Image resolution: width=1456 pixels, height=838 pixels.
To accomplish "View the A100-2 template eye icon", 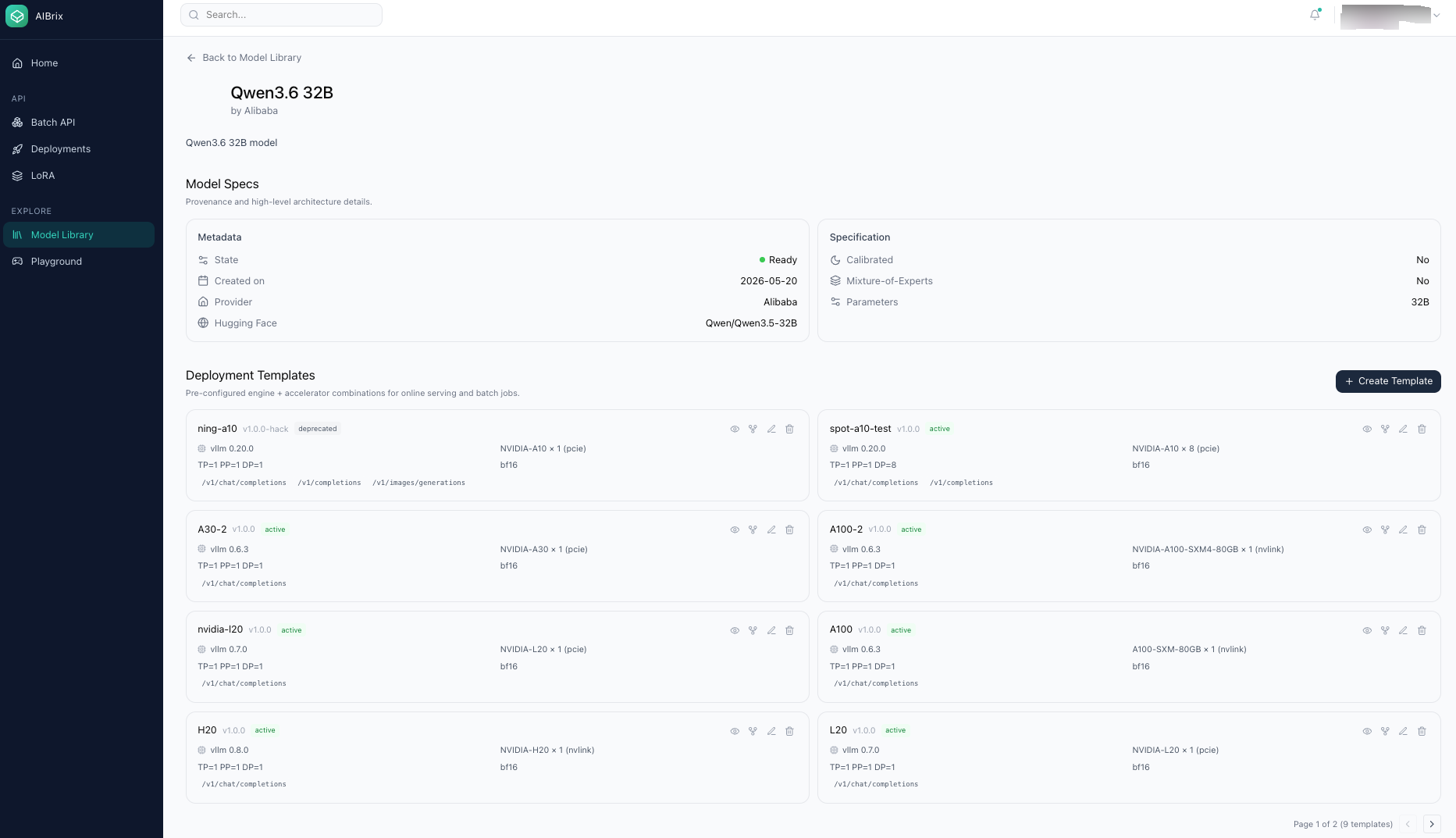I will tap(1367, 530).
